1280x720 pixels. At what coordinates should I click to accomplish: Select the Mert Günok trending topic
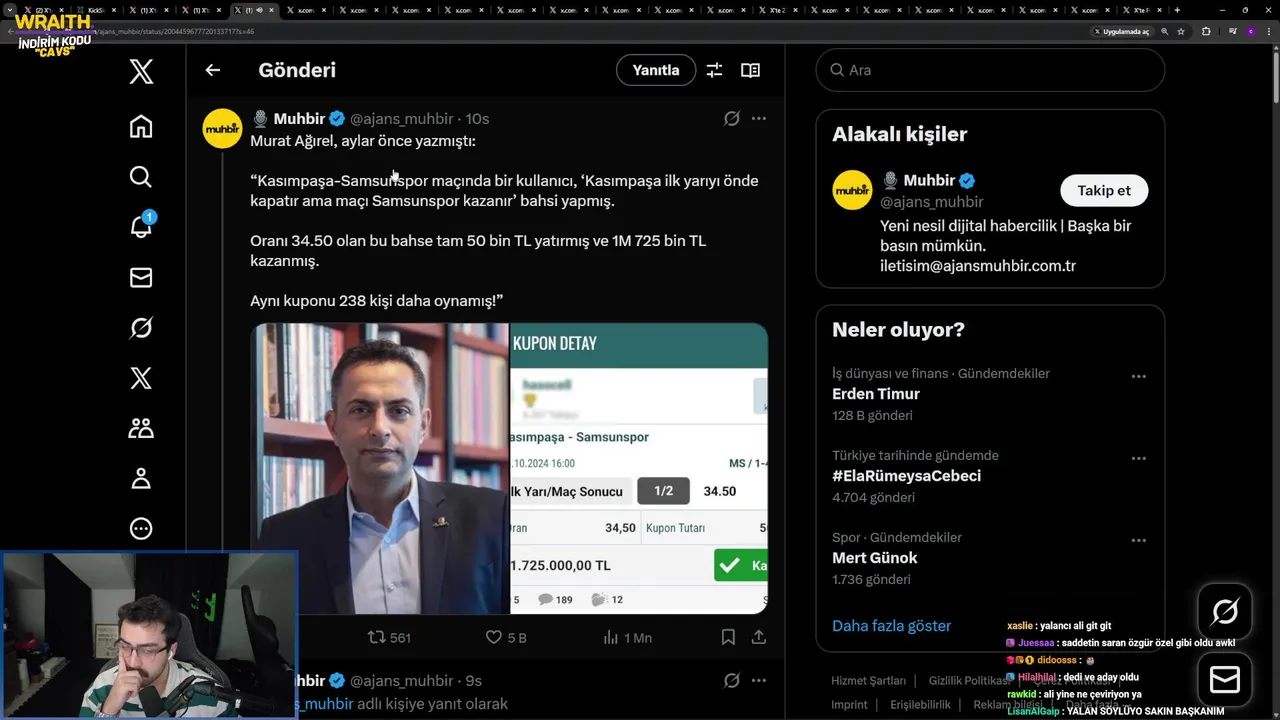[874, 558]
